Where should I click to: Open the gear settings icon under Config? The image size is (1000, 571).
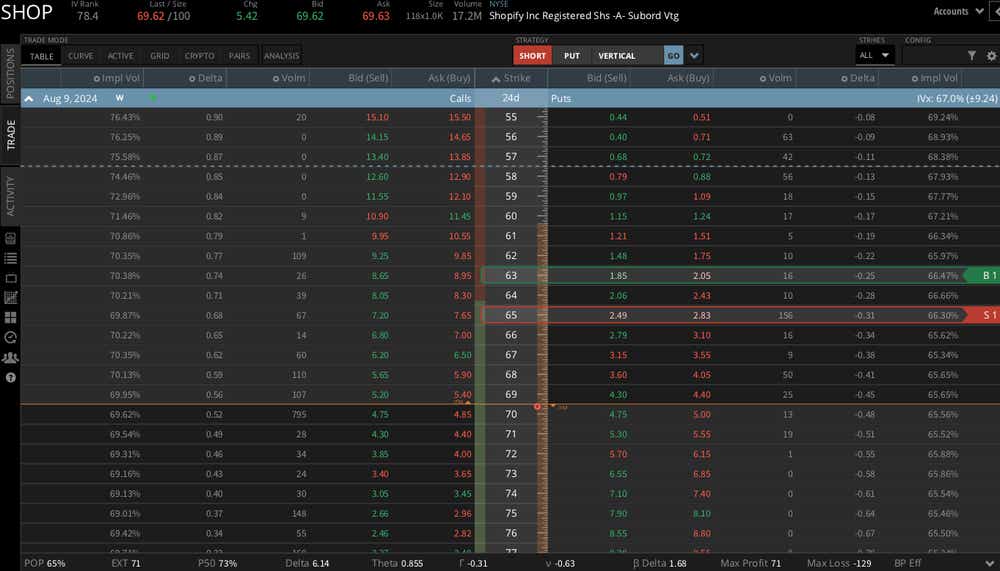pos(991,56)
